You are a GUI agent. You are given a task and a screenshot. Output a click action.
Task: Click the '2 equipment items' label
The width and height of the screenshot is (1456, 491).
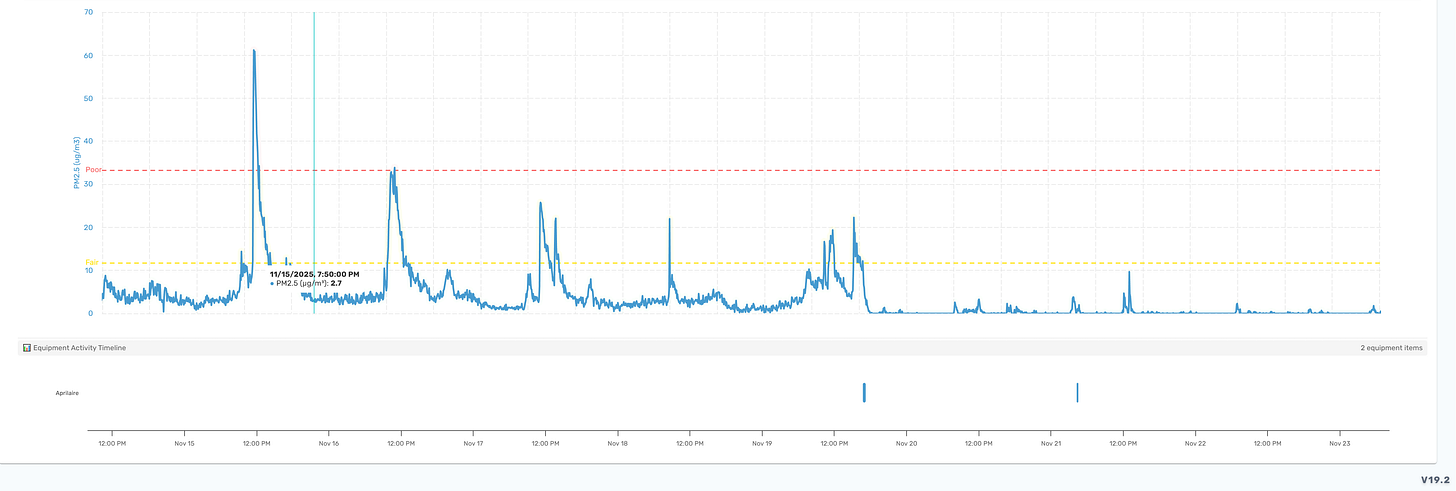[1391, 348]
